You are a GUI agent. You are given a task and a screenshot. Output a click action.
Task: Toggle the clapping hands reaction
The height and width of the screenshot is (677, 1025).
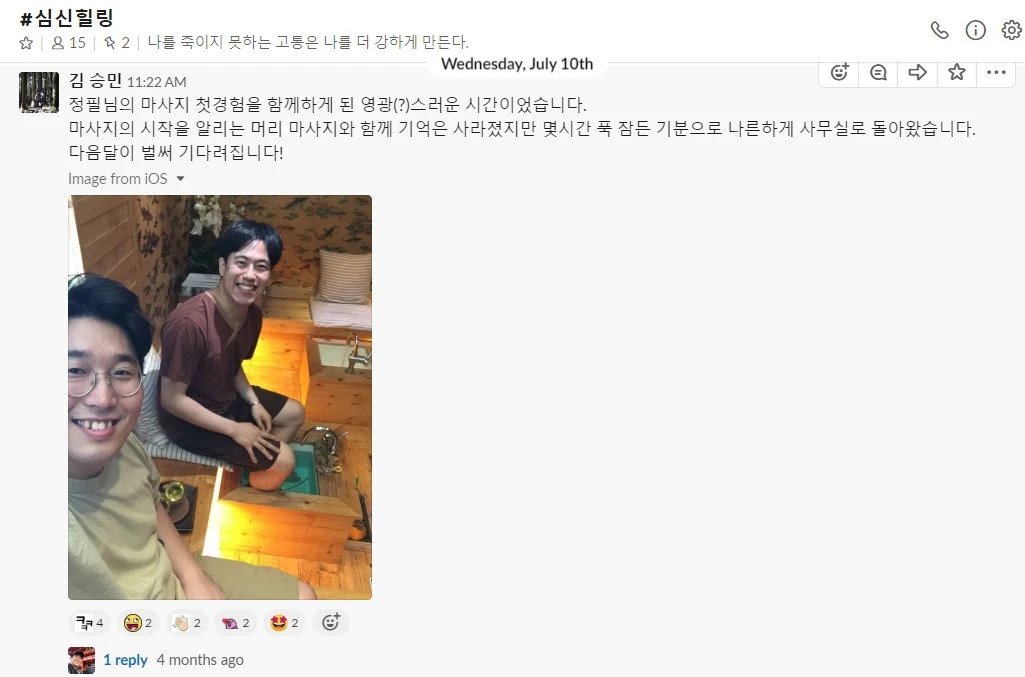[187, 623]
